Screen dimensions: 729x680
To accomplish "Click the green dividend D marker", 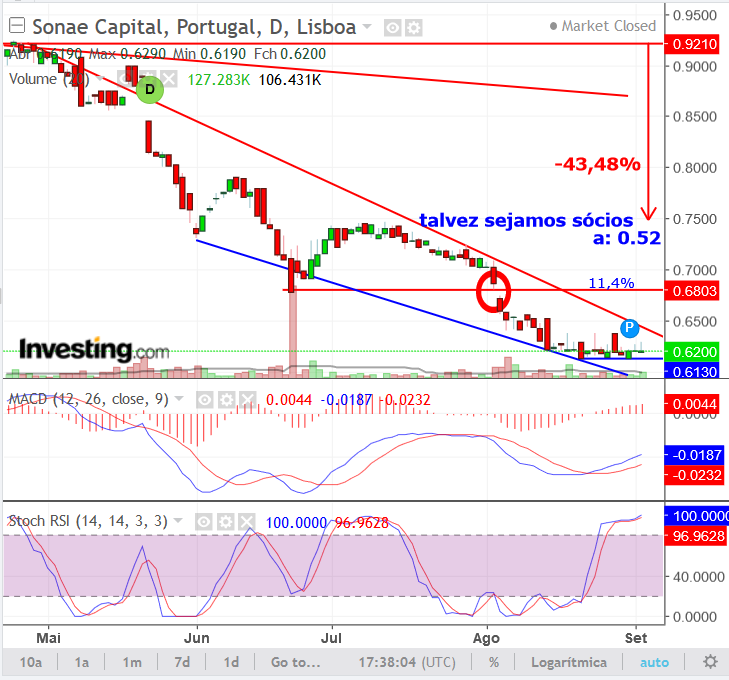I will tap(150, 89).
